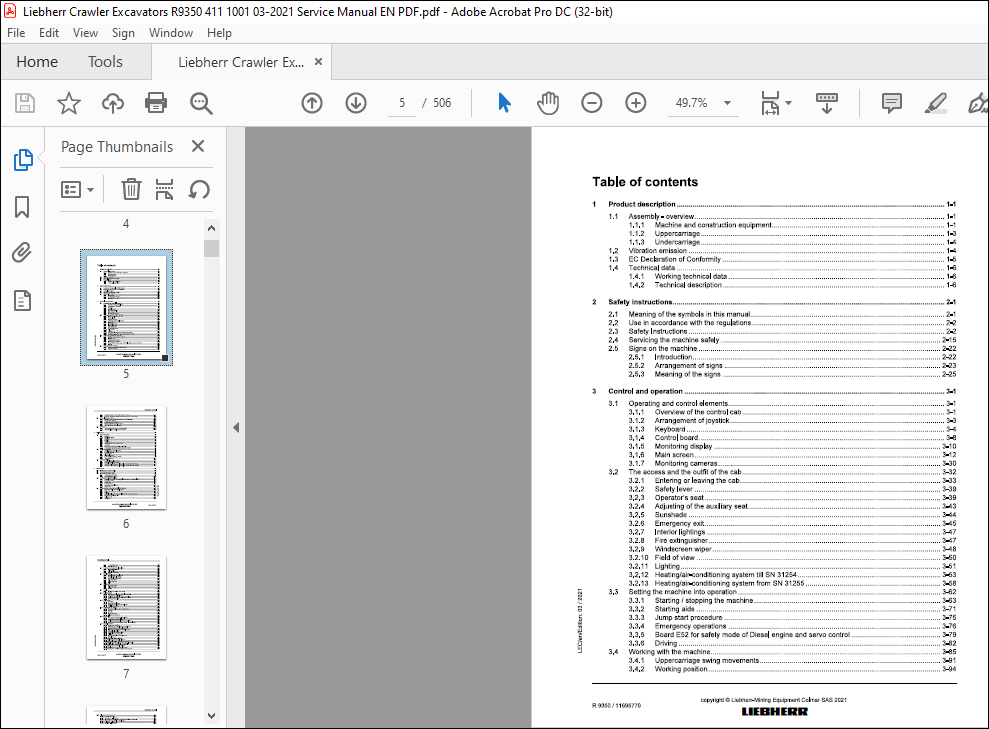Screen dimensions: 989x729
Task: Enable scrolling mode keyboard icon
Action: point(826,103)
